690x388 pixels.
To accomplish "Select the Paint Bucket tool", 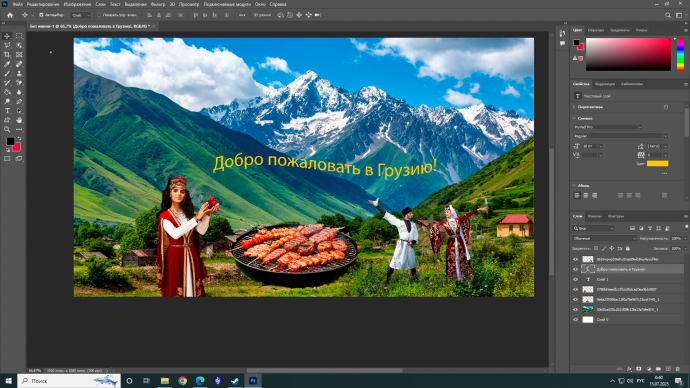I will coord(7,92).
